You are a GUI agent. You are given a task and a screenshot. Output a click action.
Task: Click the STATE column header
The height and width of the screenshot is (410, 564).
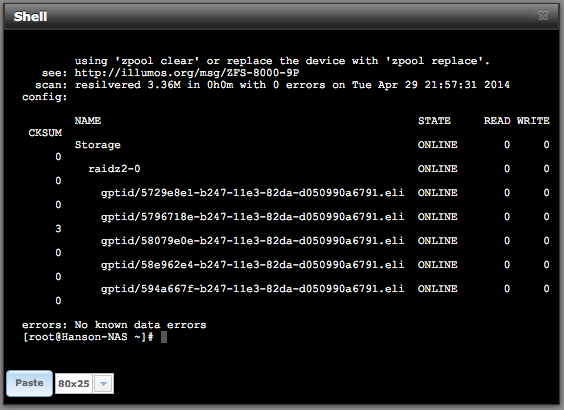(x=434, y=121)
